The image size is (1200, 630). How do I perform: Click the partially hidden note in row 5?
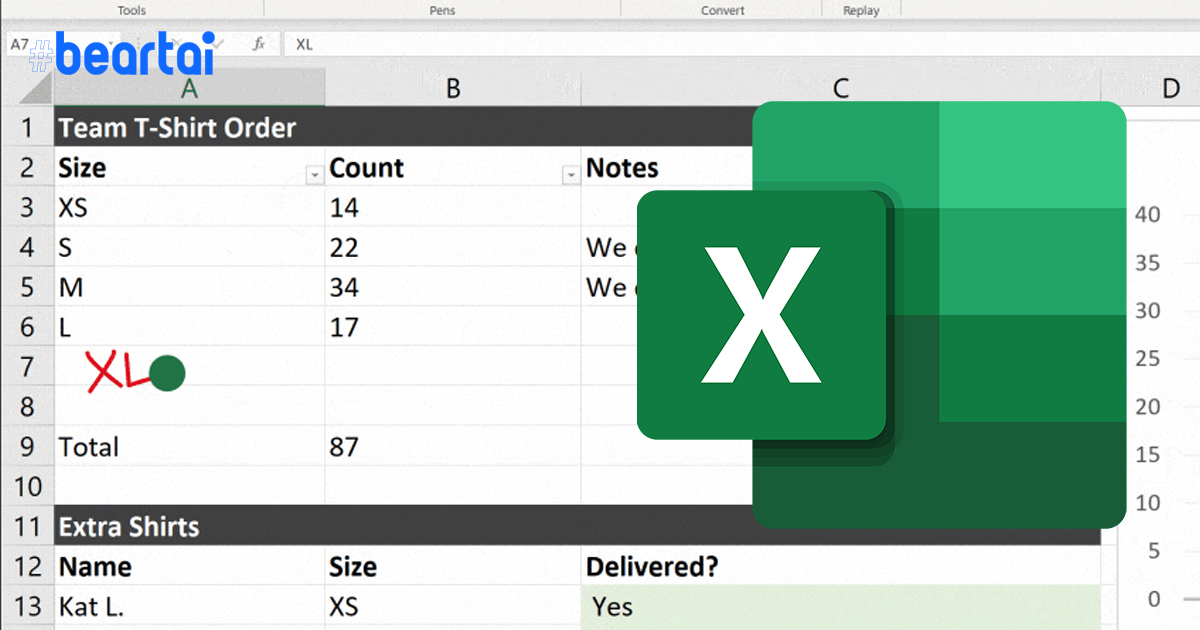click(x=610, y=287)
